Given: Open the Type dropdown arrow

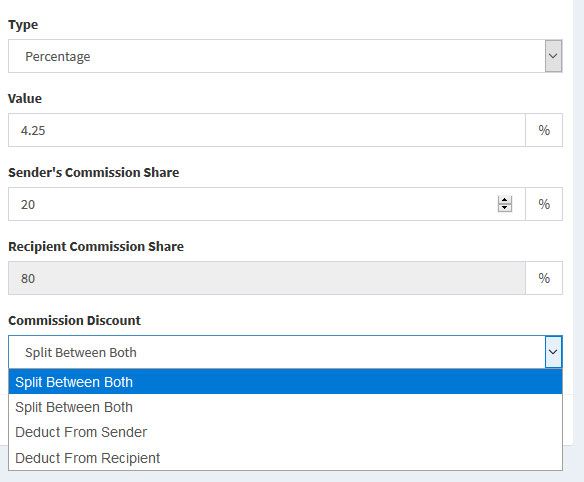Looking at the screenshot, I should tap(553, 56).
